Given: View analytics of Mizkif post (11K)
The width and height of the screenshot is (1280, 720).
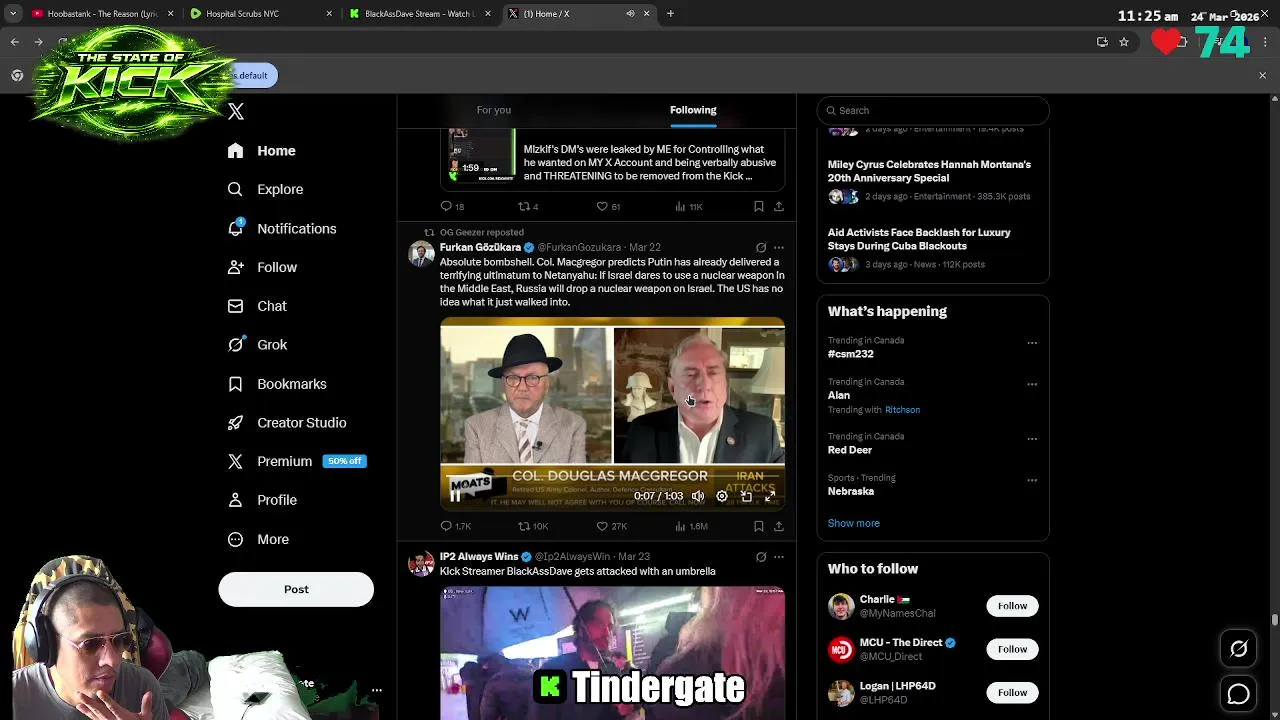Looking at the screenshot, I should point(689,206).
